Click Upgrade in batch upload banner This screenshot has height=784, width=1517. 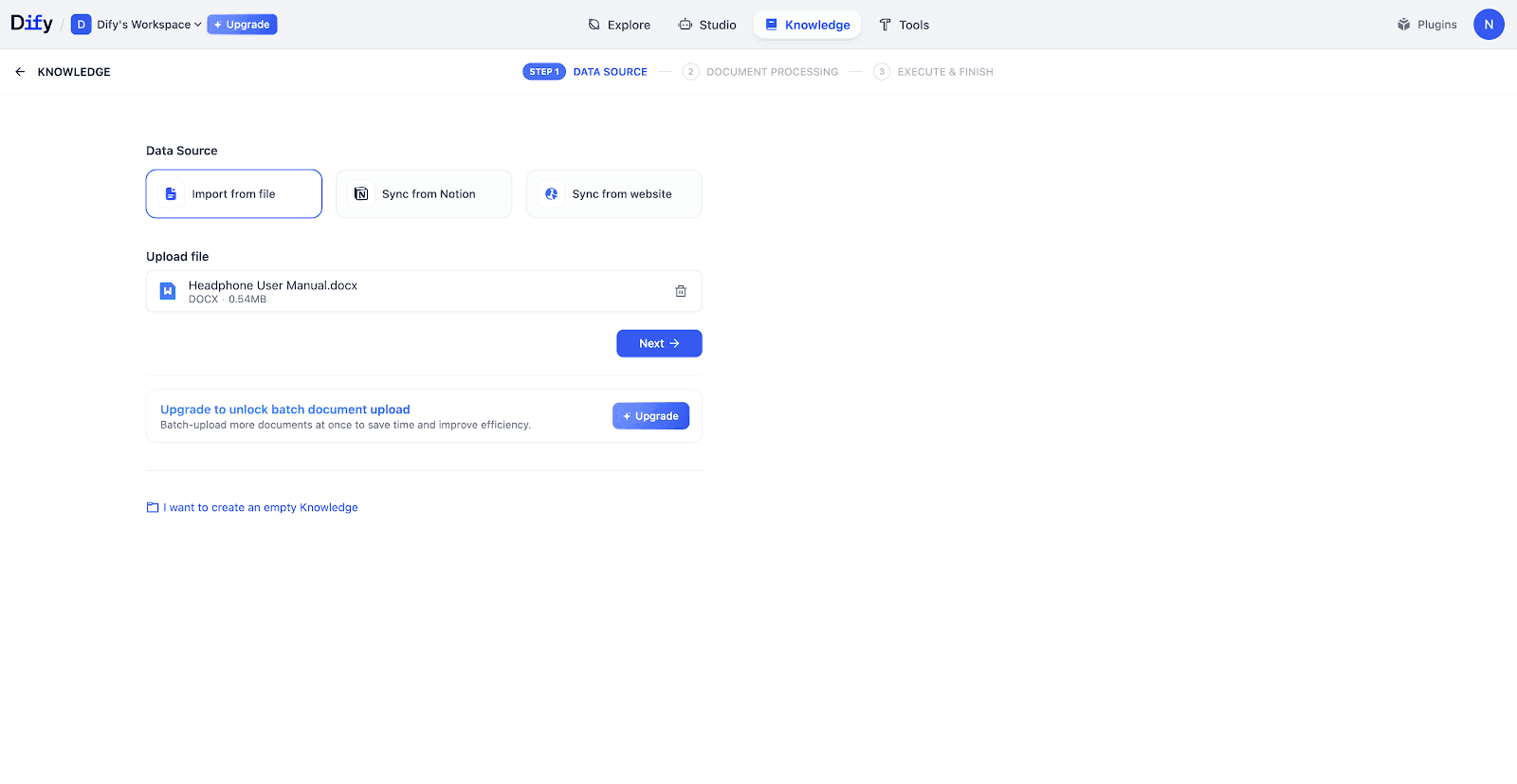coord(650,416)
